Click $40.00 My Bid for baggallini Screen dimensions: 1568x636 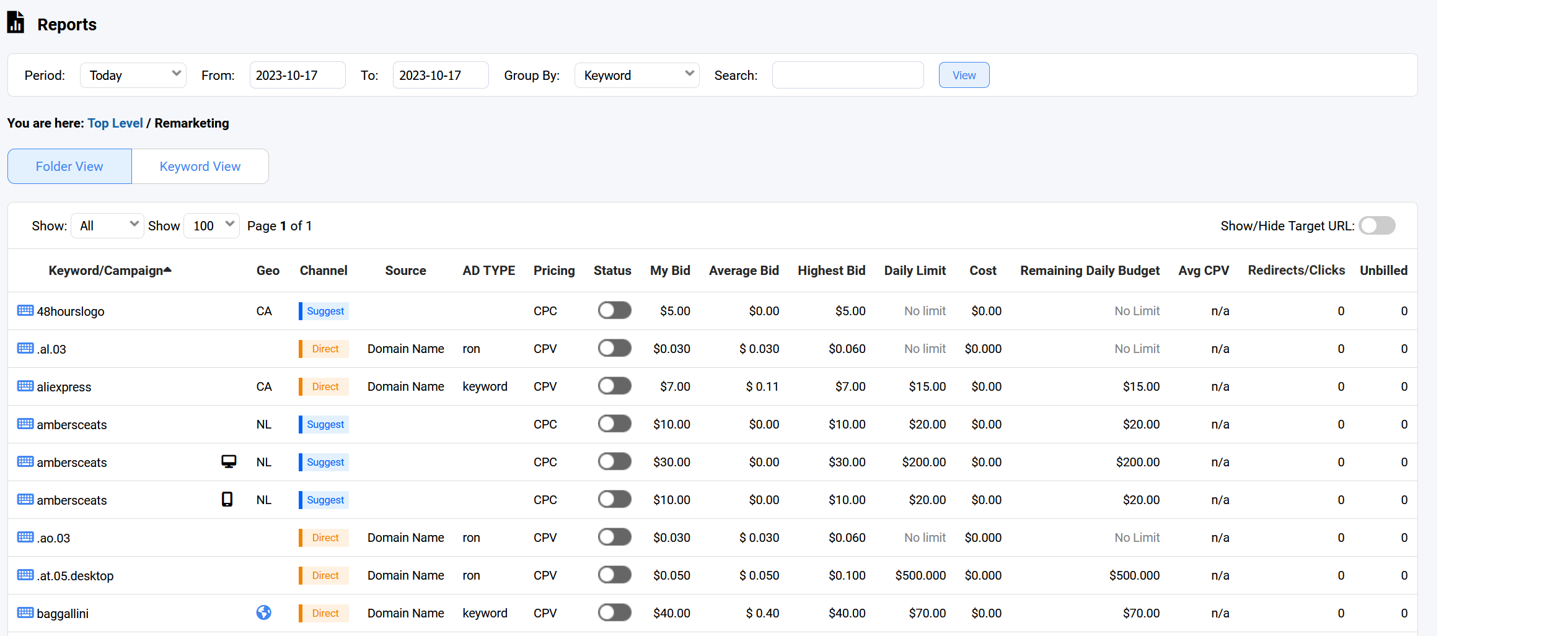(672, 613)
